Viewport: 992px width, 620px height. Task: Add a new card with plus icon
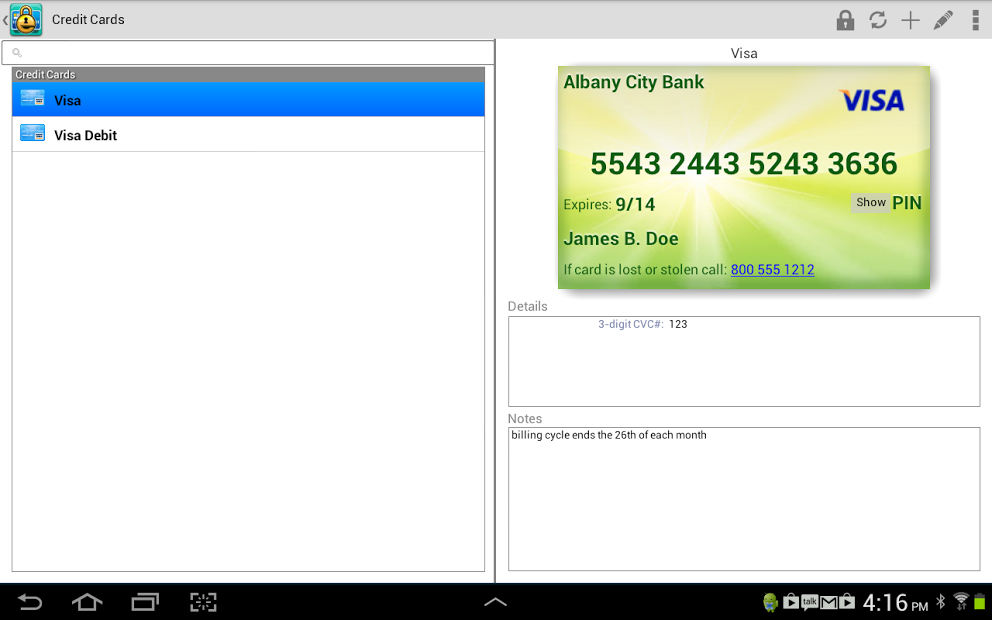pyautogui.click(x=911, y=19)
